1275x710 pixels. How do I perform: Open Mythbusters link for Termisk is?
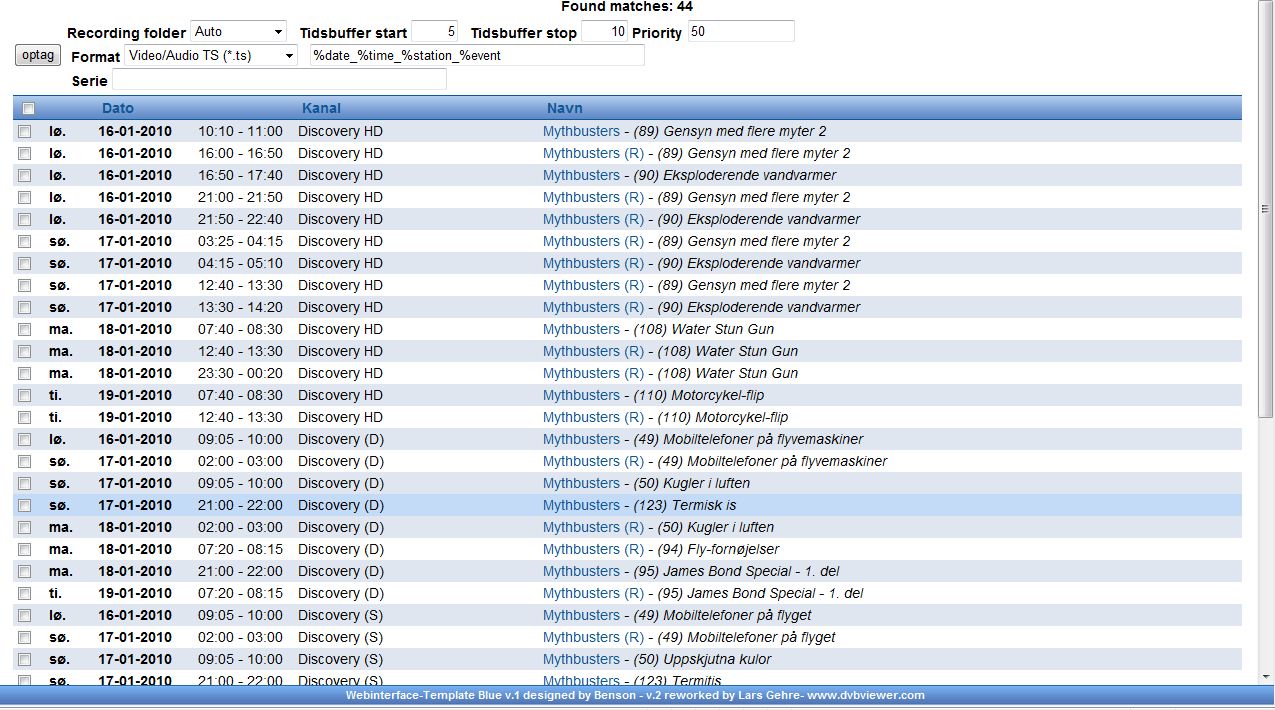pos(581,505)
